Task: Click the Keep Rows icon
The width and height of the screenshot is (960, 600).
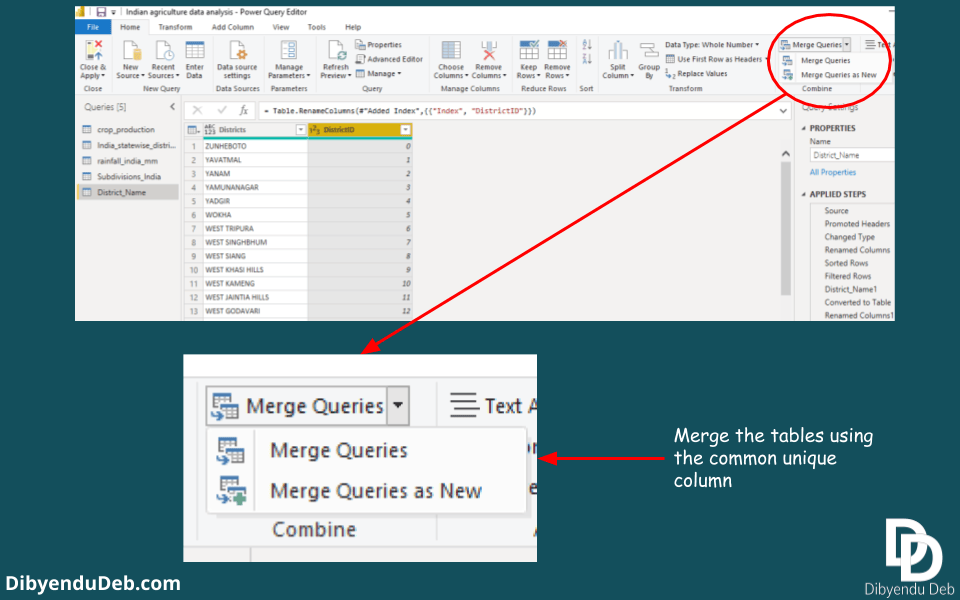Action: coord(528,50)
